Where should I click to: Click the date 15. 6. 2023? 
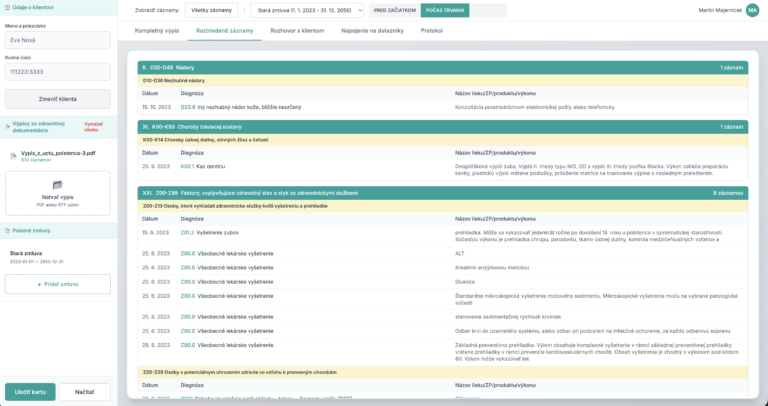156,233
